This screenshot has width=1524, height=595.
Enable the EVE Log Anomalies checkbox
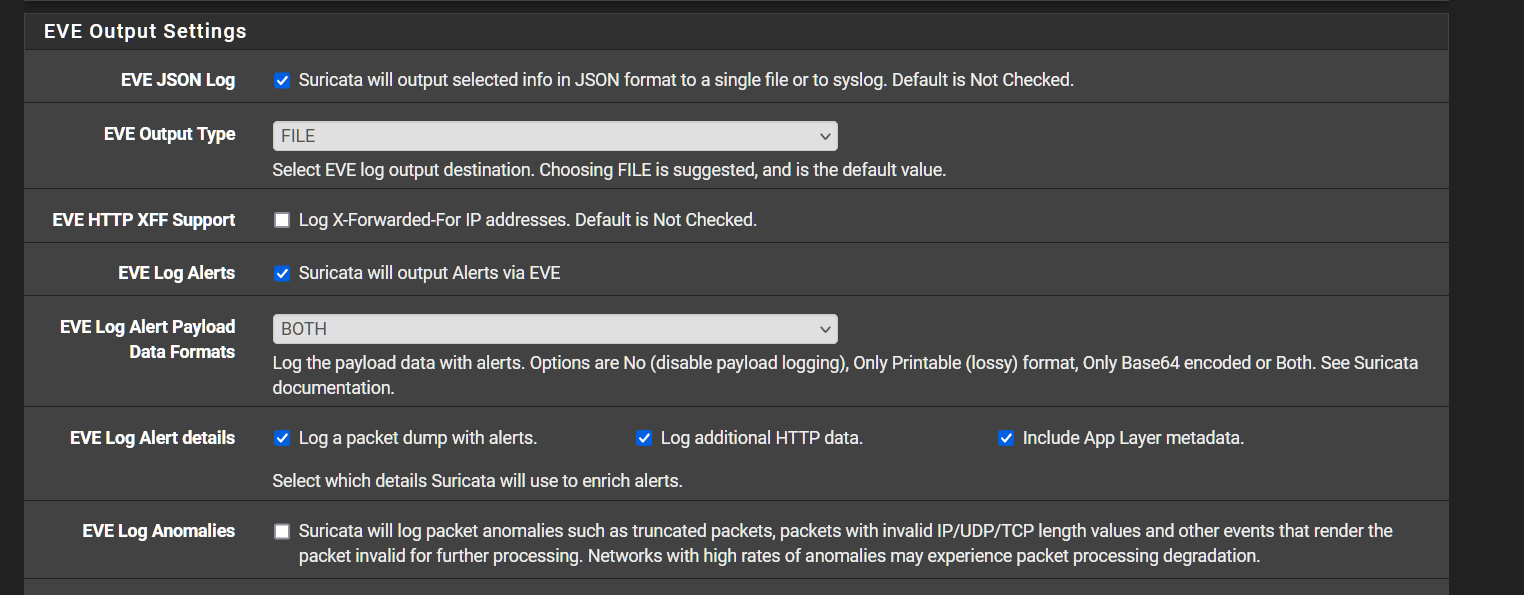tap(282, 531)
